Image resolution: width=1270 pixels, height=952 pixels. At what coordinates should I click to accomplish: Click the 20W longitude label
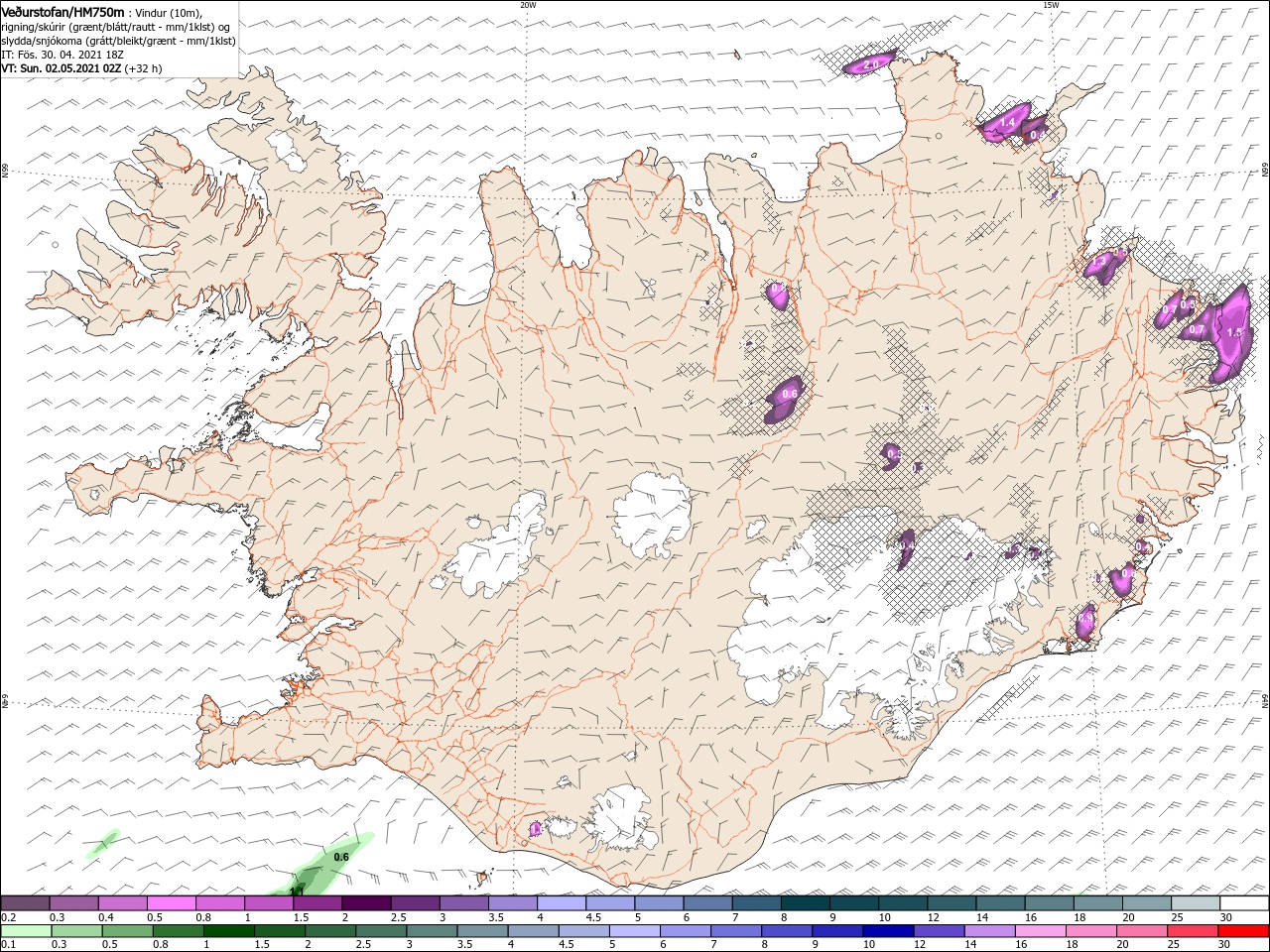[528, 5]
